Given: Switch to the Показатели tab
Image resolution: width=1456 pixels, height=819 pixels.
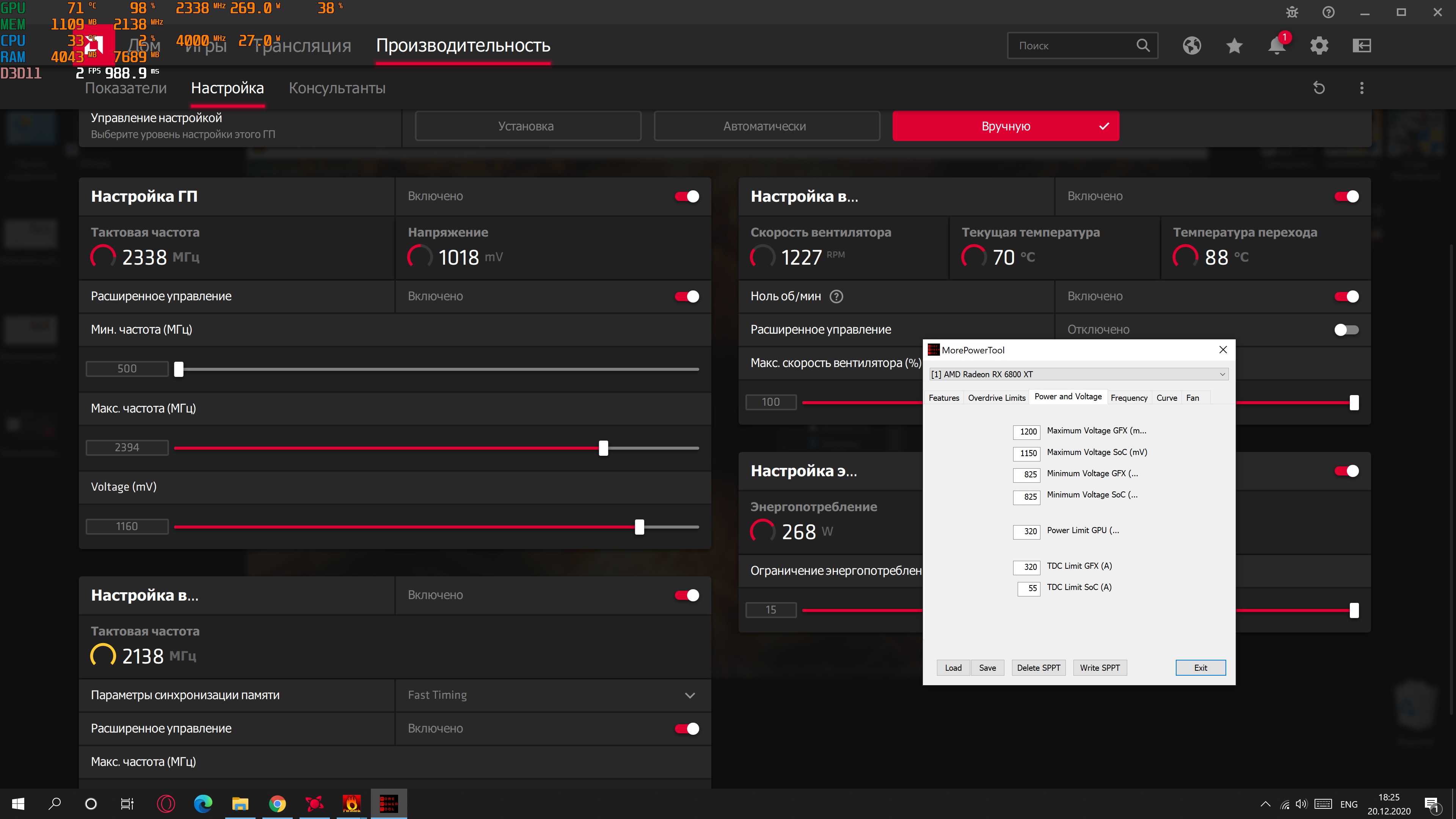Looking at the screenshot, I should [126, 88].
